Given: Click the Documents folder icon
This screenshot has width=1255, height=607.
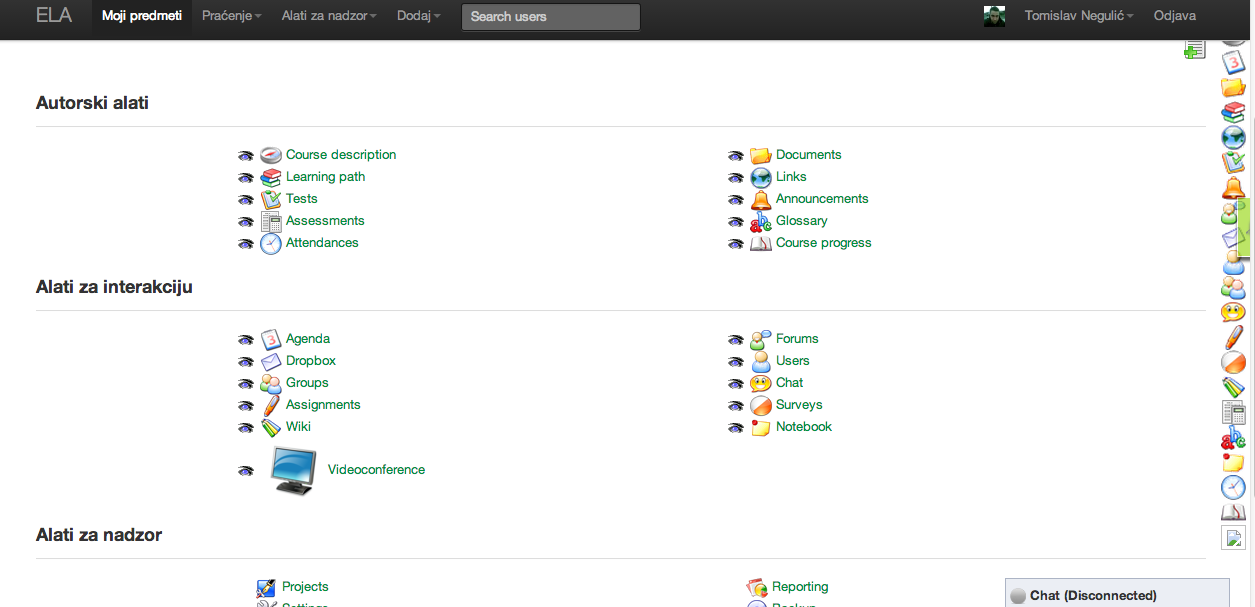Looking at the screenshot, I should coord(761,155).
